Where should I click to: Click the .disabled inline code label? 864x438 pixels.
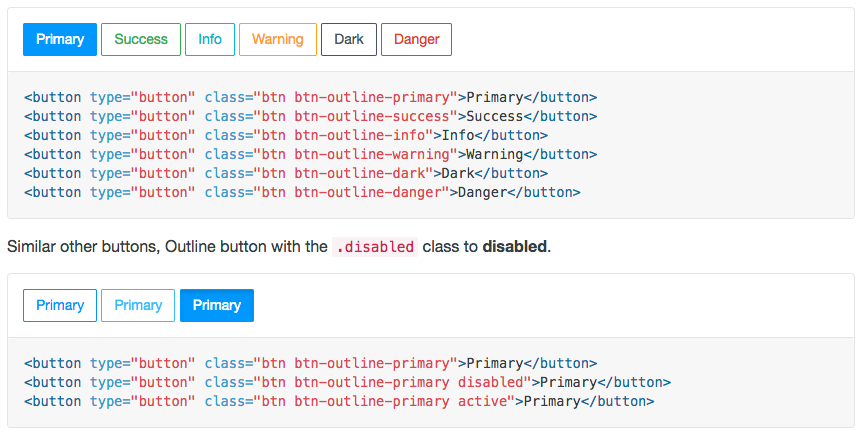[375, 247]
